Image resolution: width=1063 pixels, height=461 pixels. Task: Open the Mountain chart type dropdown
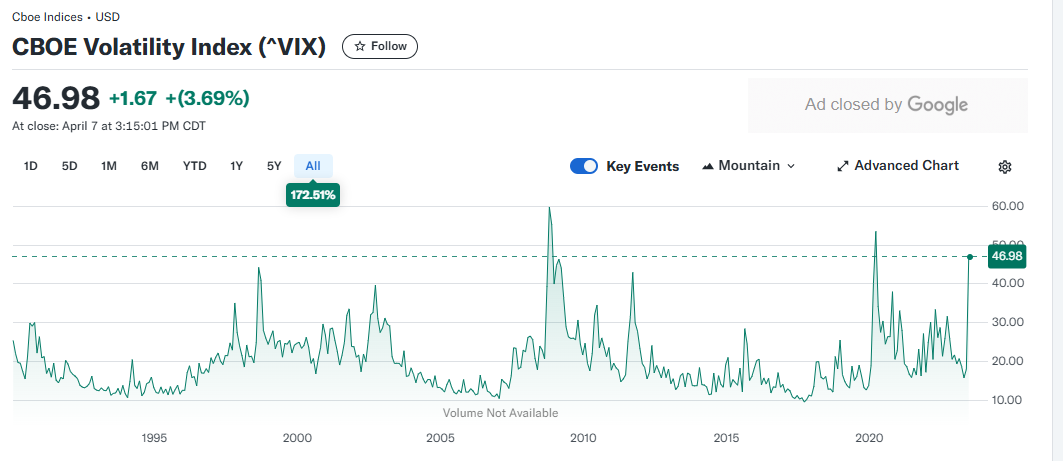tap(748, 165)
